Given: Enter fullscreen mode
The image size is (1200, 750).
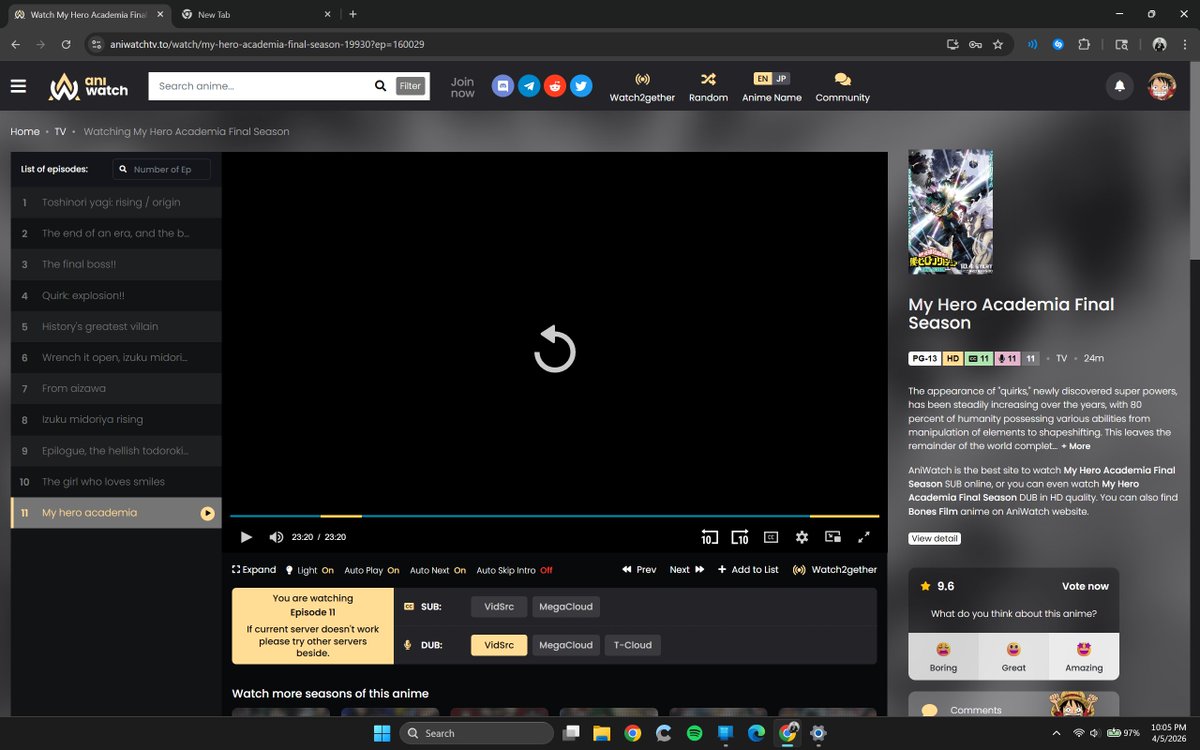Looking at the screenshot, I should tap(864, 537).
